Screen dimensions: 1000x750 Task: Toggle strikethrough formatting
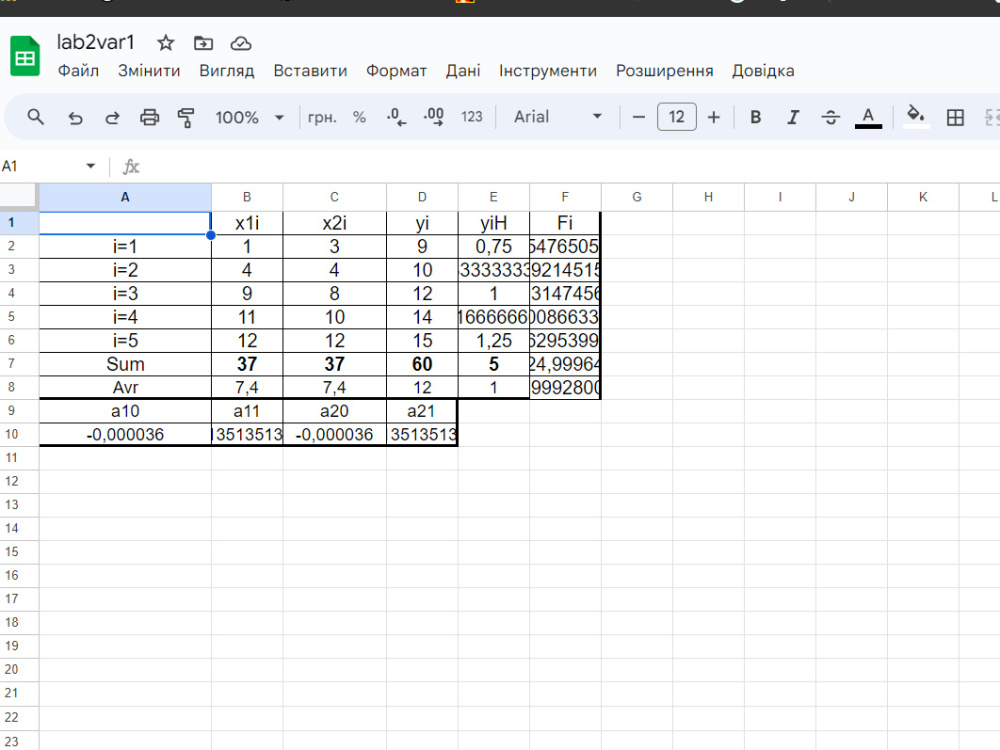point(830,117)
